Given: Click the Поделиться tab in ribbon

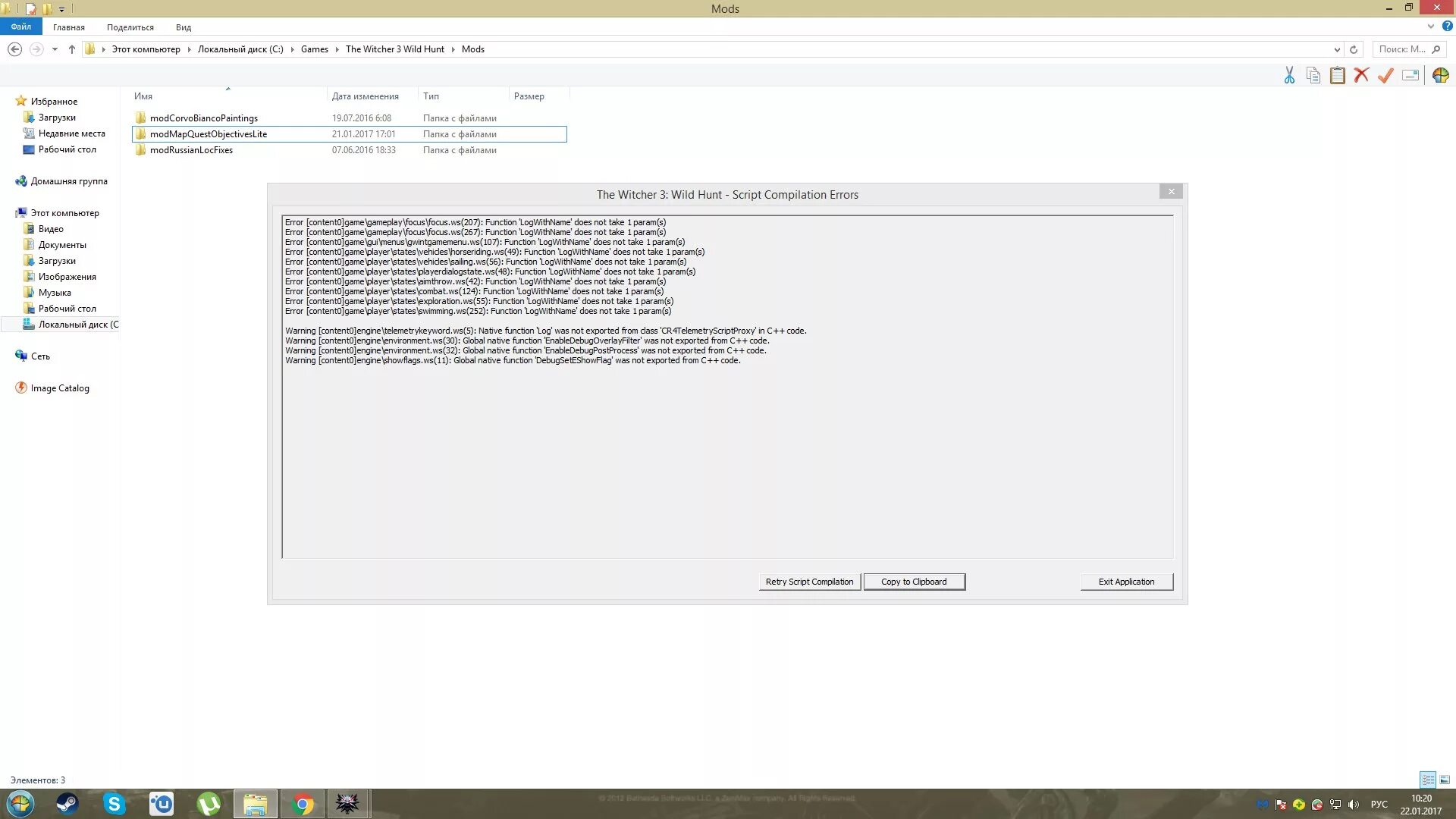Looking at the screenshot, I should pyautogui.click(x=130, y=27).
